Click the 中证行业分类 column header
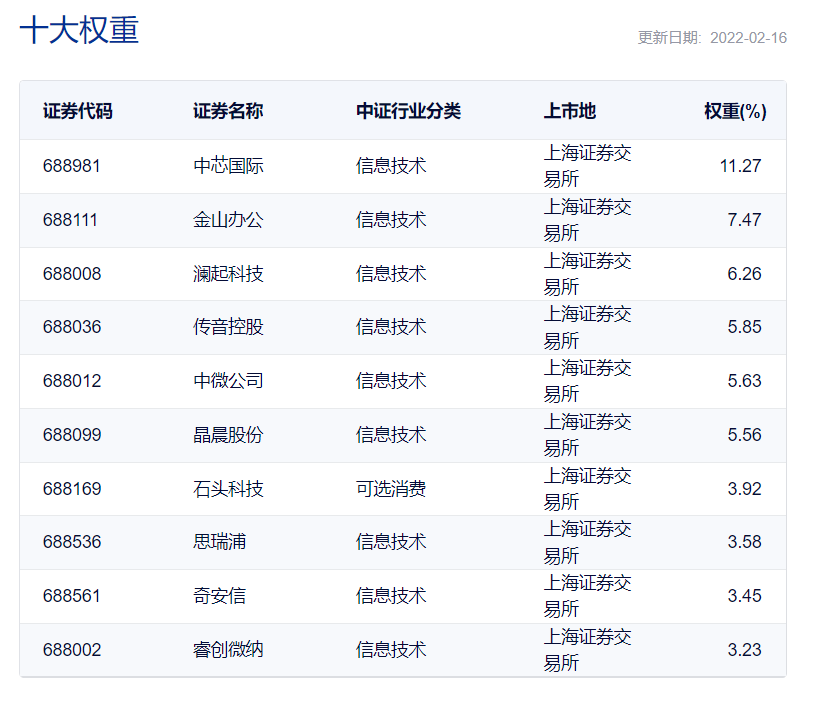818x704 pixels. [x=408, y=111]
